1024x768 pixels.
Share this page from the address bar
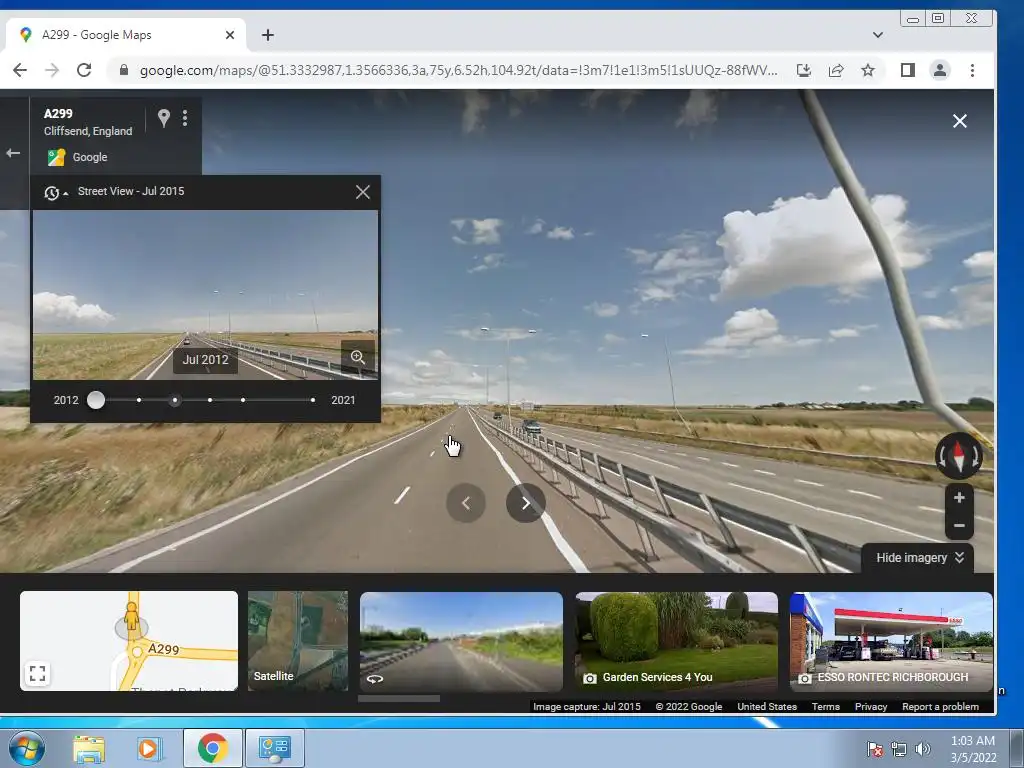coord(836,70)
